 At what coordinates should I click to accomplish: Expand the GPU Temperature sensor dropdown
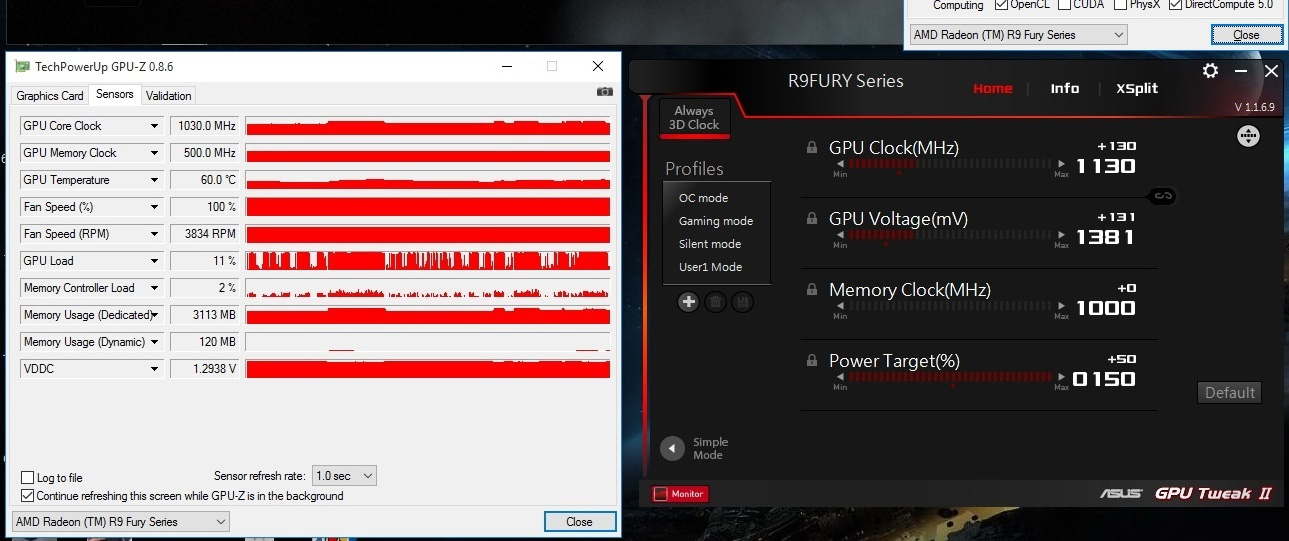pyautogui.click(x=154, y=180)
